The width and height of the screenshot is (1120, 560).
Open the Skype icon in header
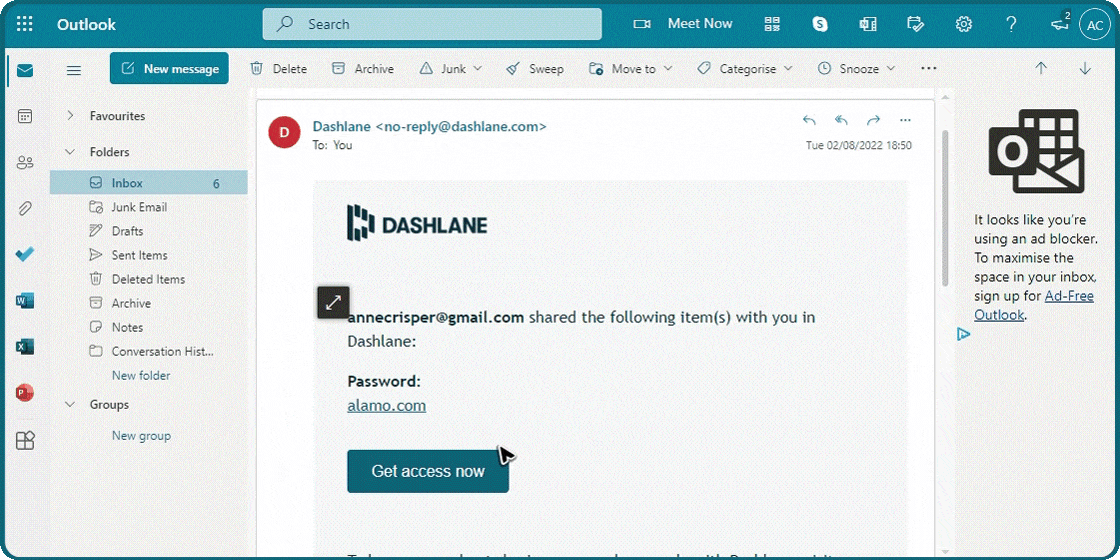[820, 24]
